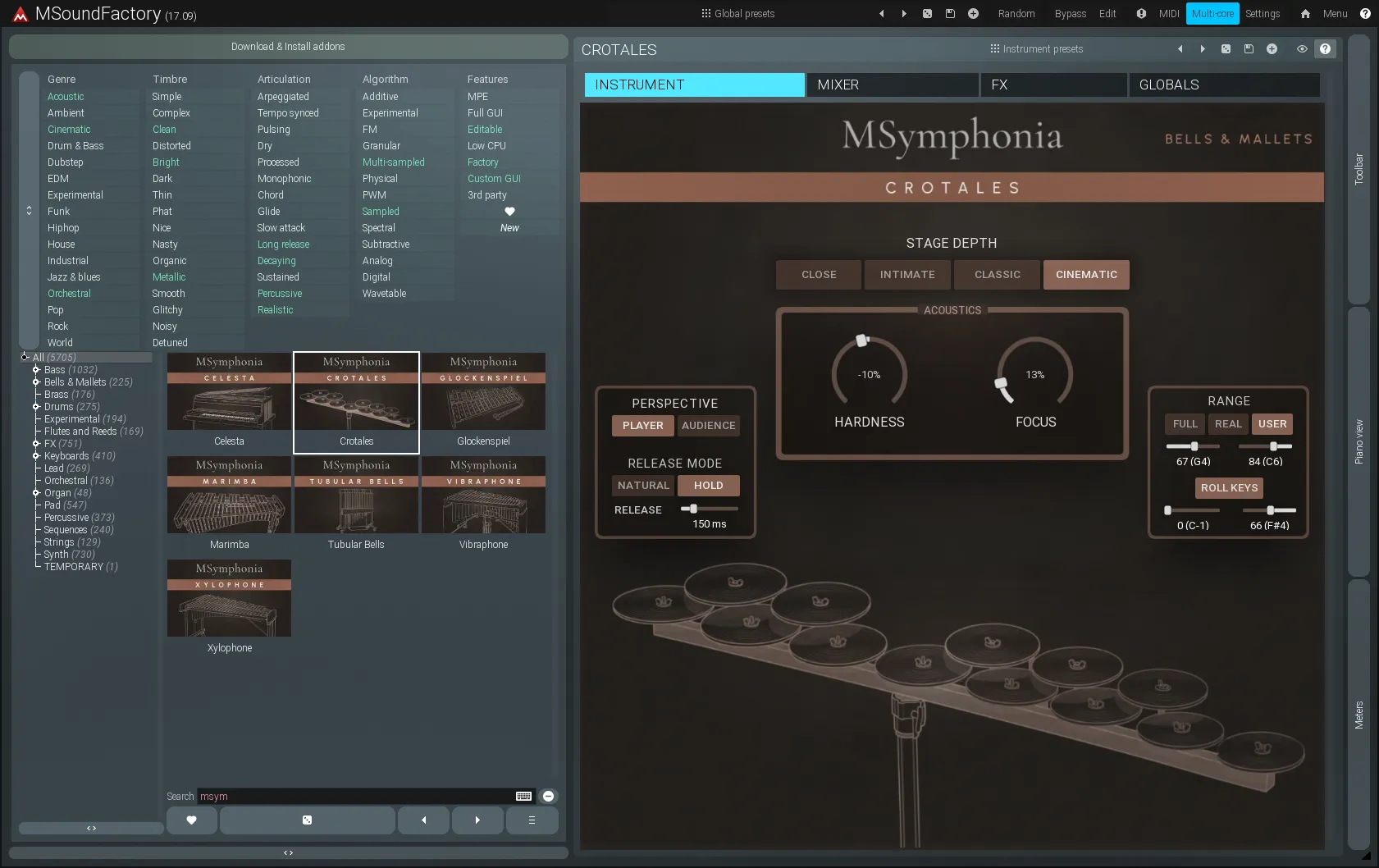The height and width of the screenshot is (868, 1379).
Task: Save global preset with floppy icon
Action: 950,14
